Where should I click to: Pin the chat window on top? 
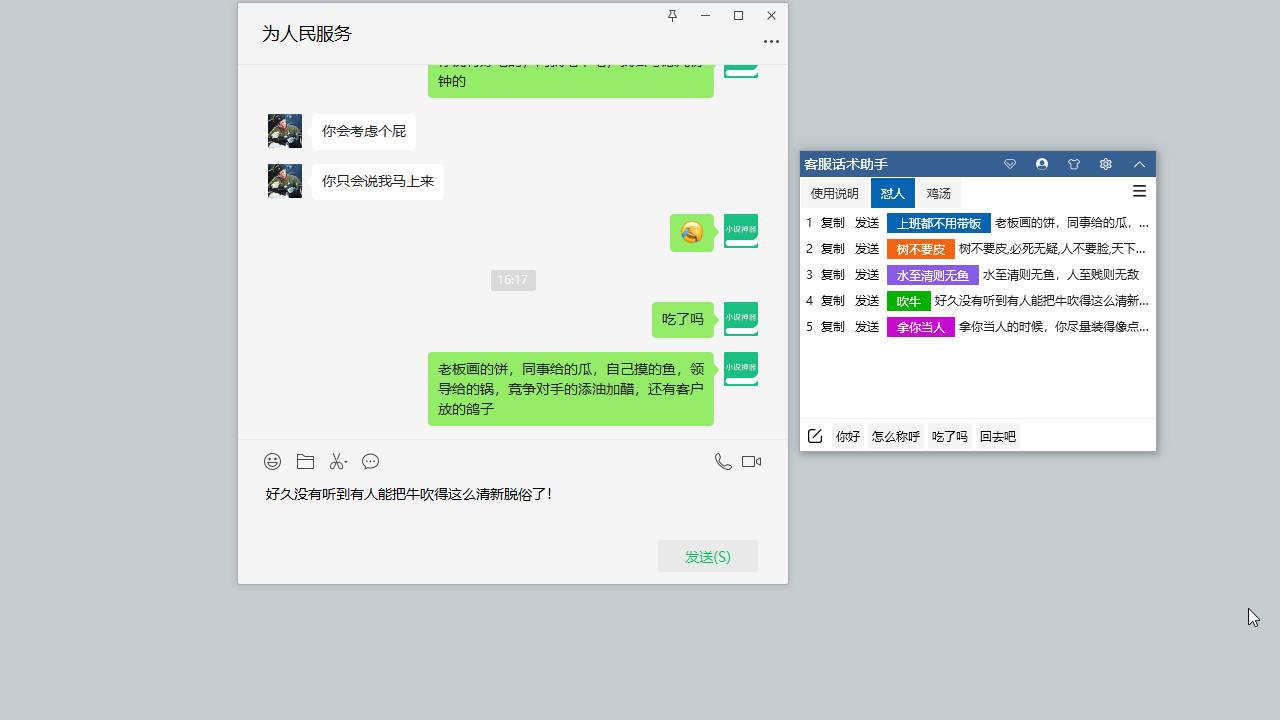click(672, 15)
